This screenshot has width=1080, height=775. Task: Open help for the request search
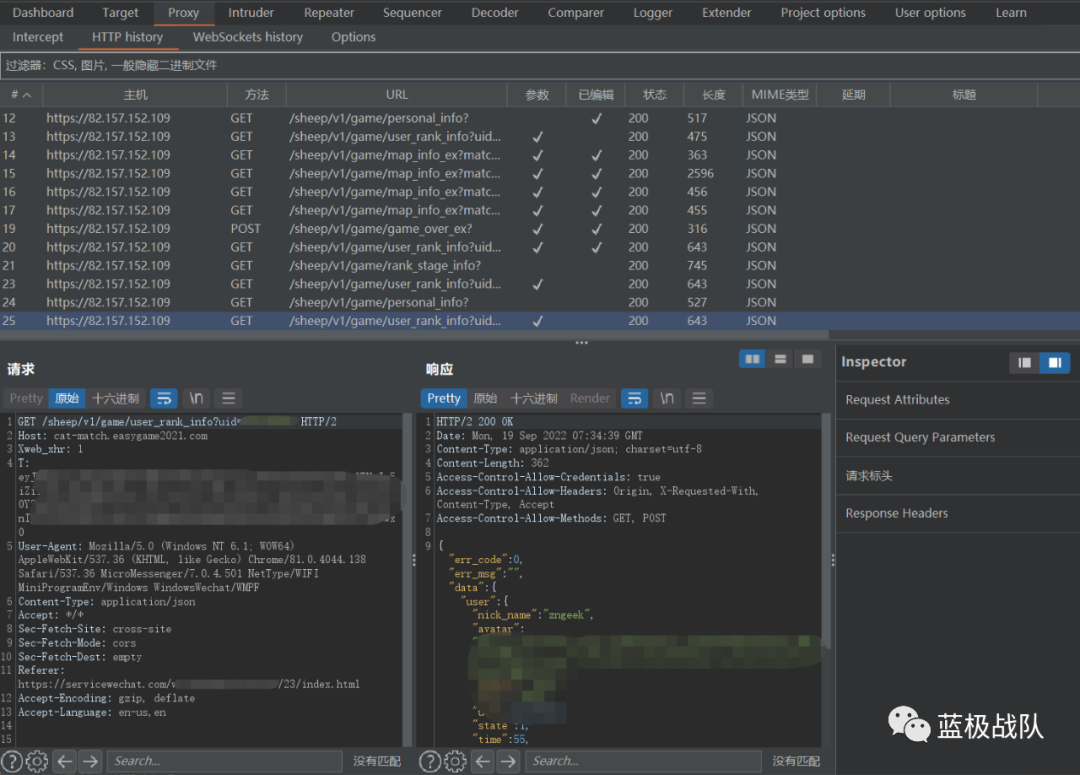click(12, 761)
